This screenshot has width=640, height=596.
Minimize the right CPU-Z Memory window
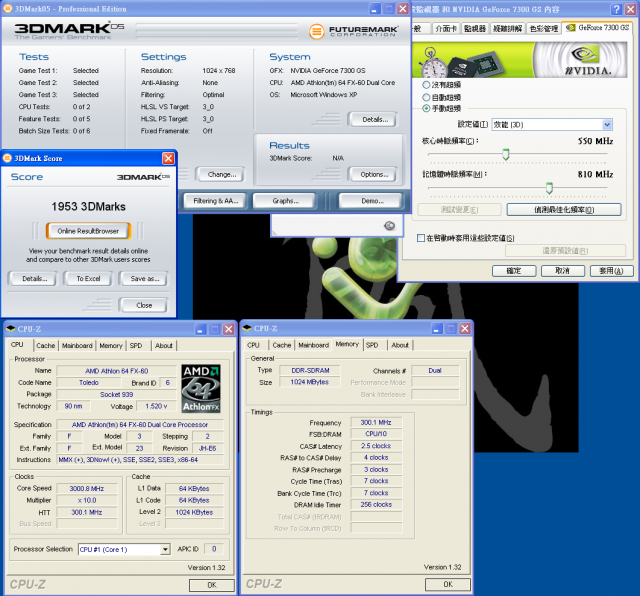coord(437,329)
